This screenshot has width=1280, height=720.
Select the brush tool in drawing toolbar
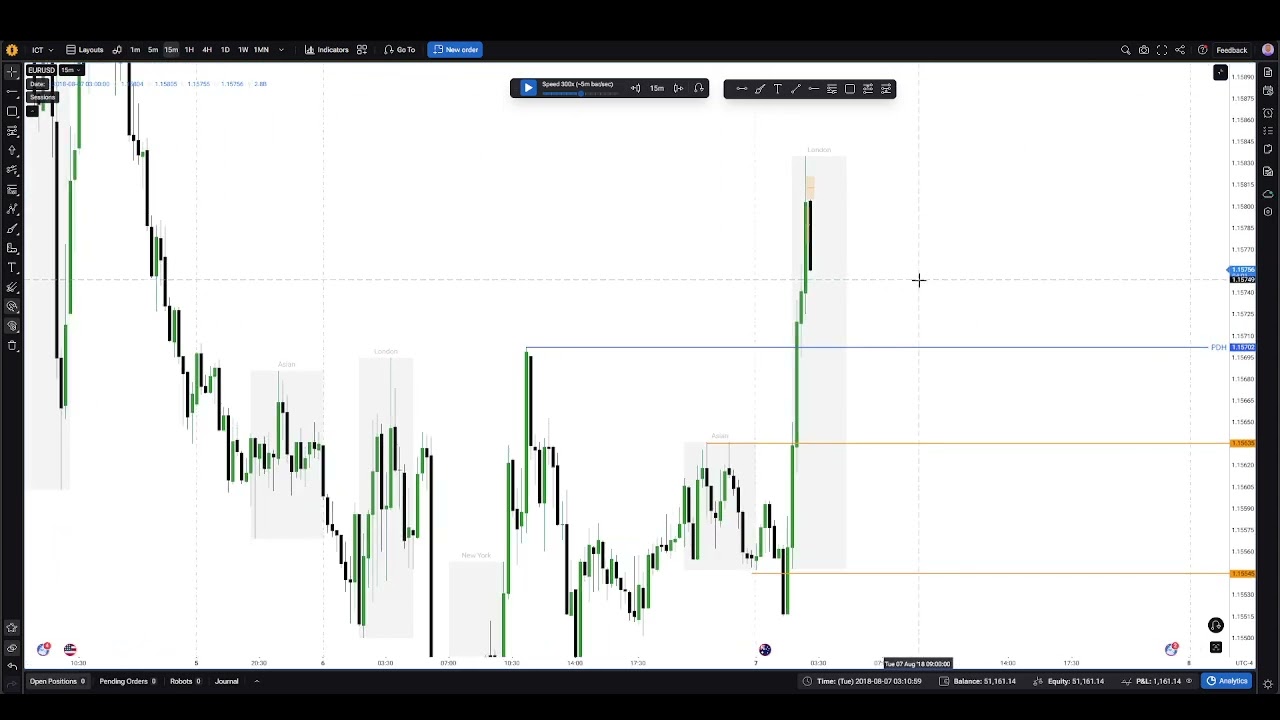(x=759, y=89)
